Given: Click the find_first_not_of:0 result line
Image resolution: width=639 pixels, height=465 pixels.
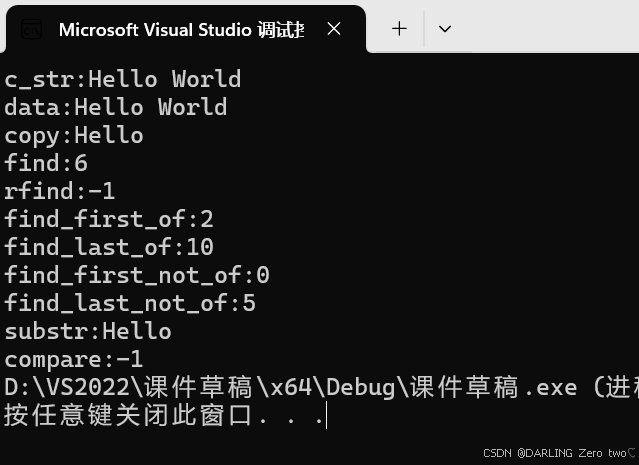Looking at the screenshot, I should click(137, 275).
